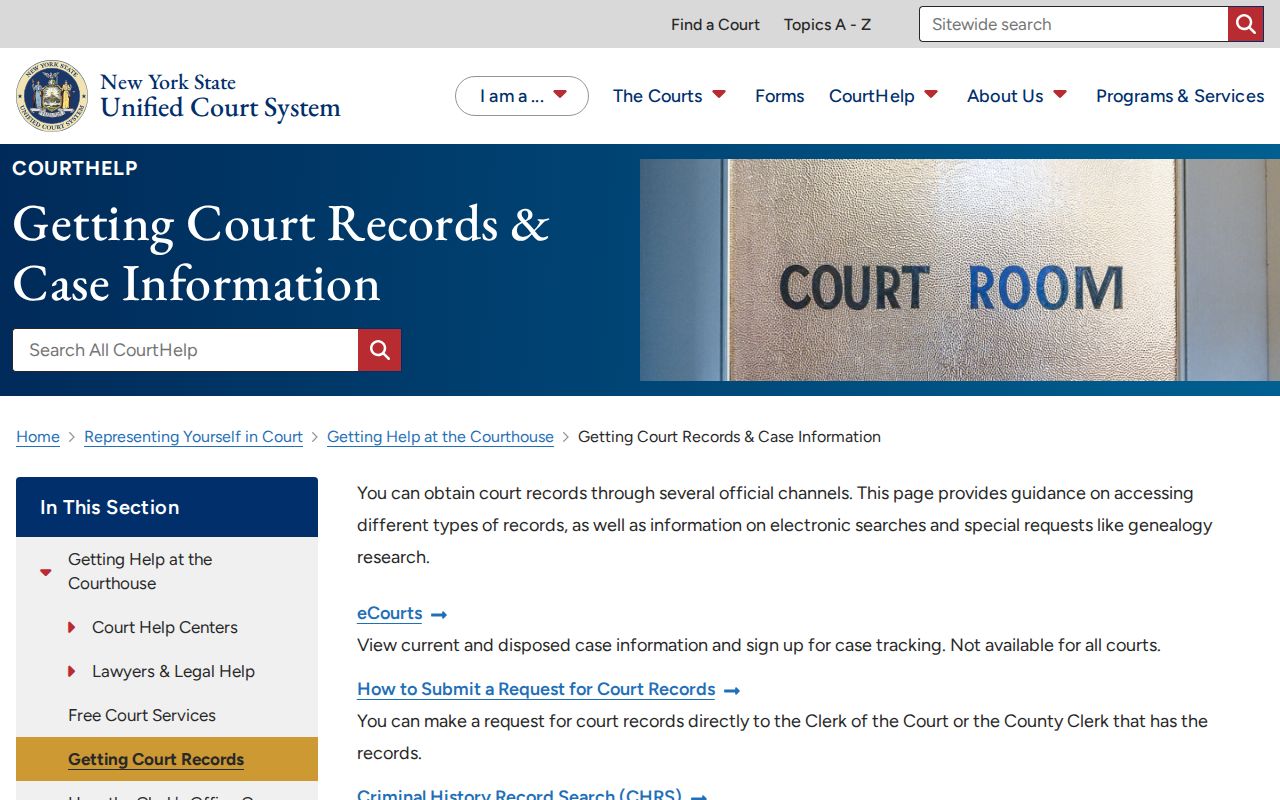Expand Lawyers & Legal Help sidebar item
1280x800 pixels.
(x=71, y=671)
